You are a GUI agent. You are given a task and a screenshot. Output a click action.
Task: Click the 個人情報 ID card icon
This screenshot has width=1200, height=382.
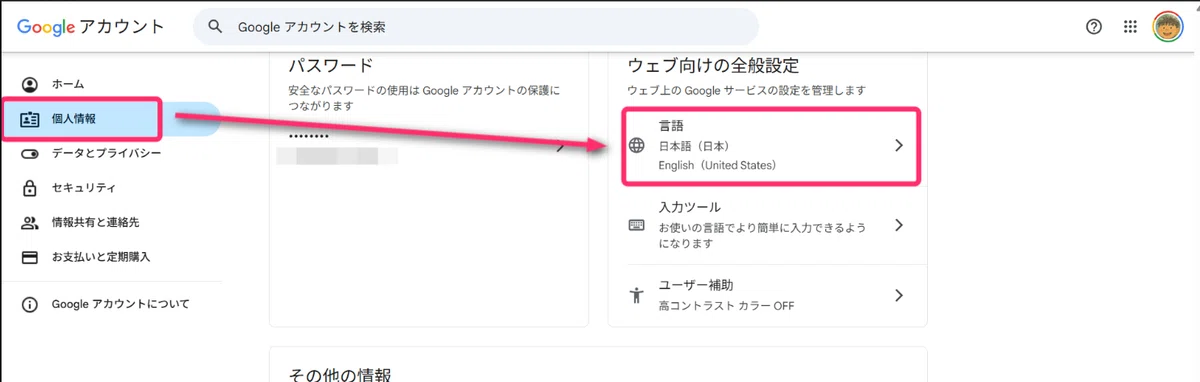pyautogui.click(x=30, y=119)
